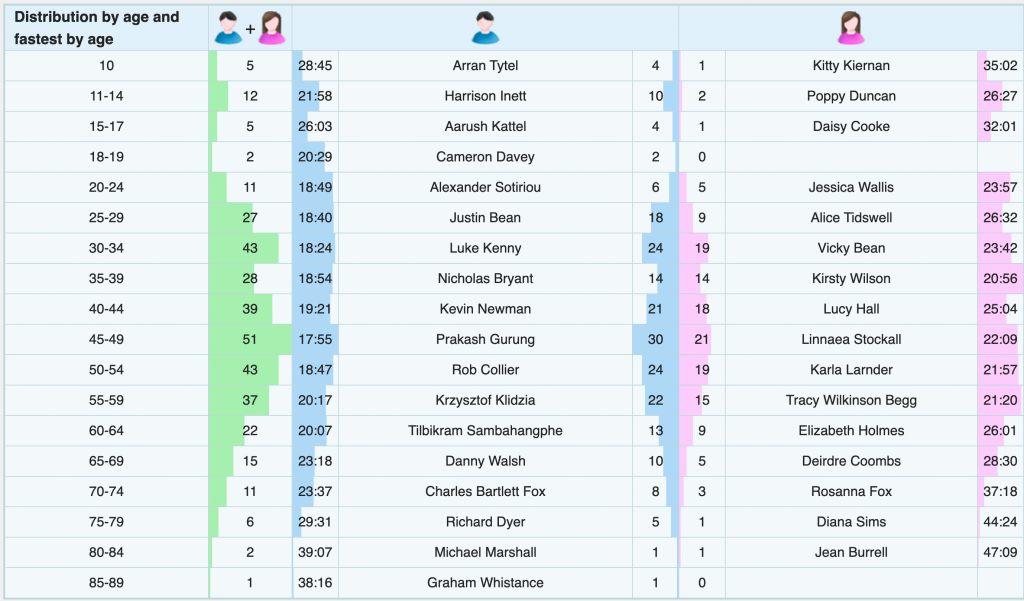The width and height of the screenshot is (1024, 601).
Task: Click the female runner header icon
Action: 851,28
